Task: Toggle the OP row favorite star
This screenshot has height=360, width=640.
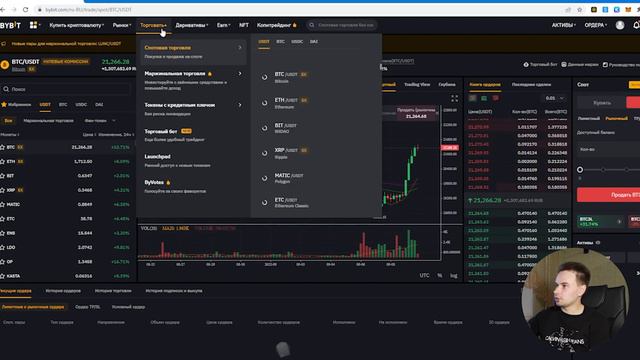Action: tap(2, 262)
